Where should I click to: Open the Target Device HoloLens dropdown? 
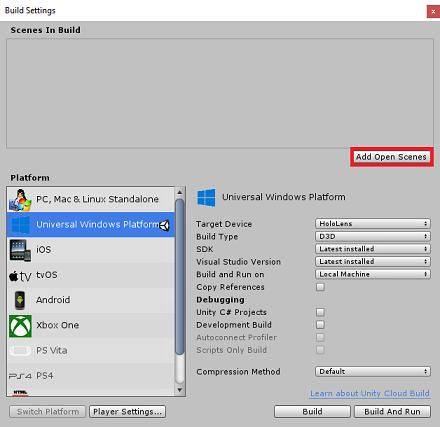coord(373,224)
